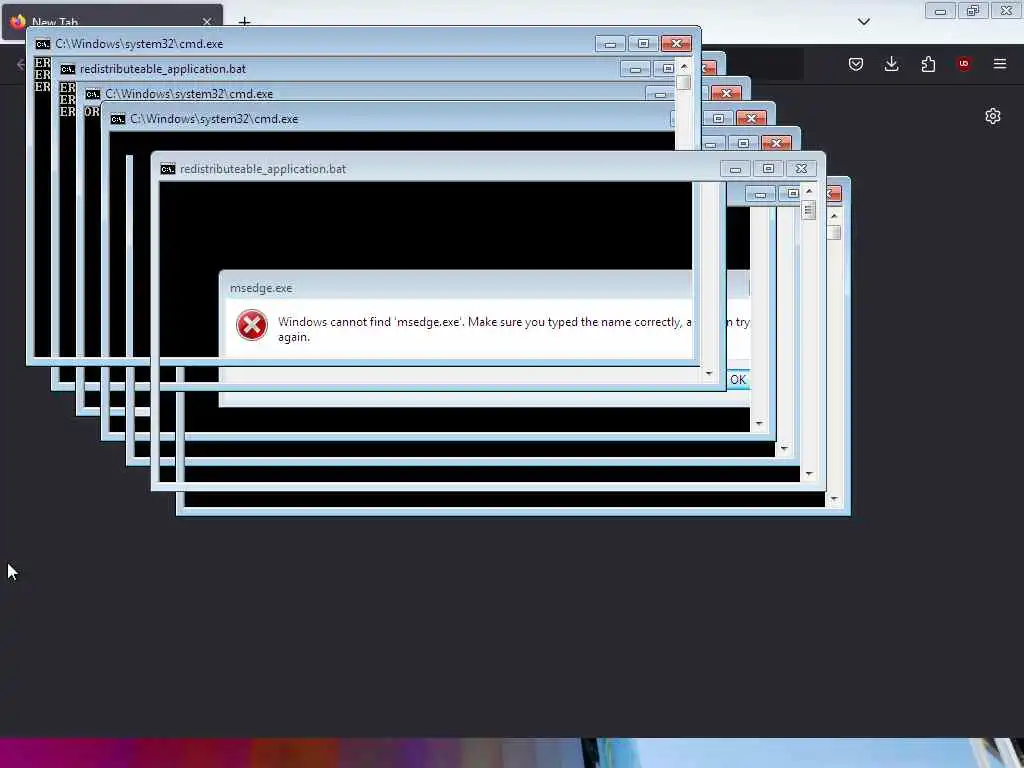Click OK in the msedge.exe error dialog
The width and height of the screenshot is (1024, 768).
tap(738, 379)
